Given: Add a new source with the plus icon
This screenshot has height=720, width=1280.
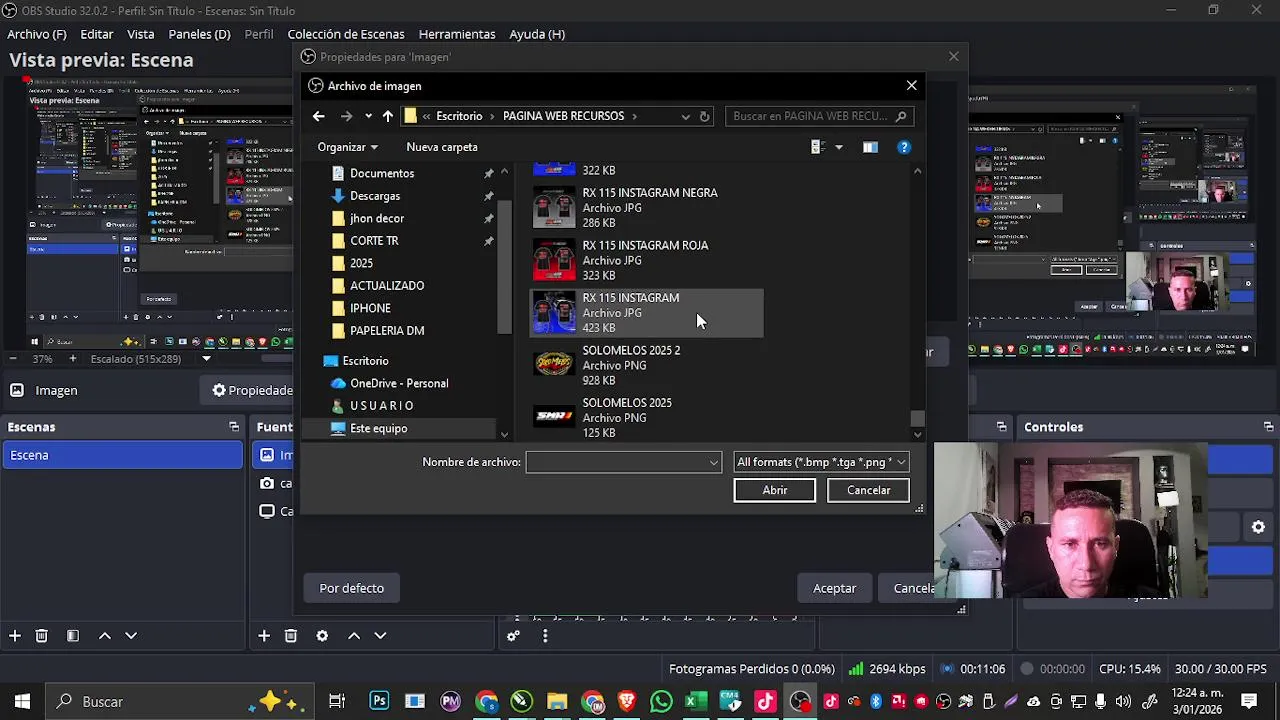Looking at the screenshot, I should (264, 636).
